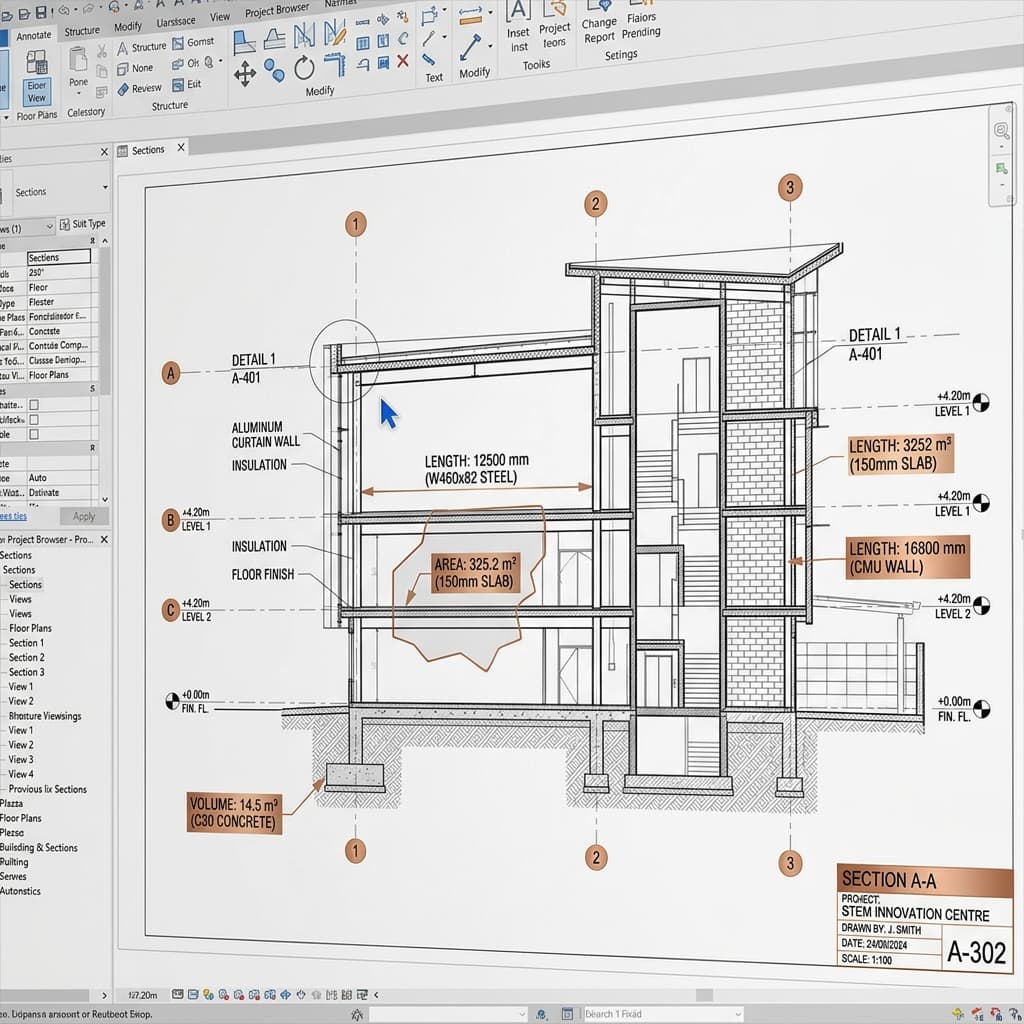
Task: Open the View ribbon tab
Action: [219, 17]
